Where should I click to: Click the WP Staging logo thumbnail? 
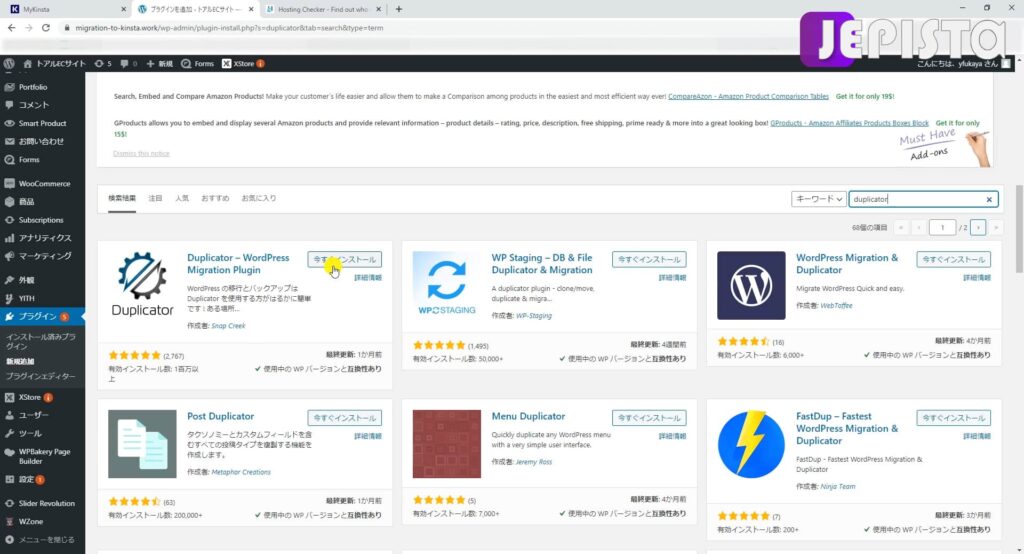pos(447,285)
